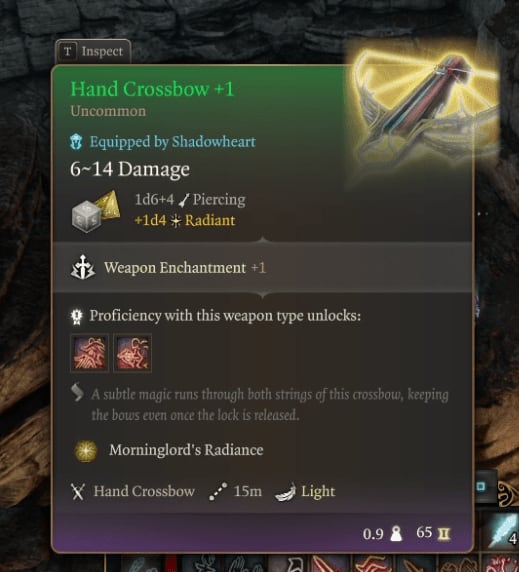The height and width of the screenshot is (572, 519).
Task: Click the Weapon Enchantment sword icon
Action: click(x=83, y=267)
